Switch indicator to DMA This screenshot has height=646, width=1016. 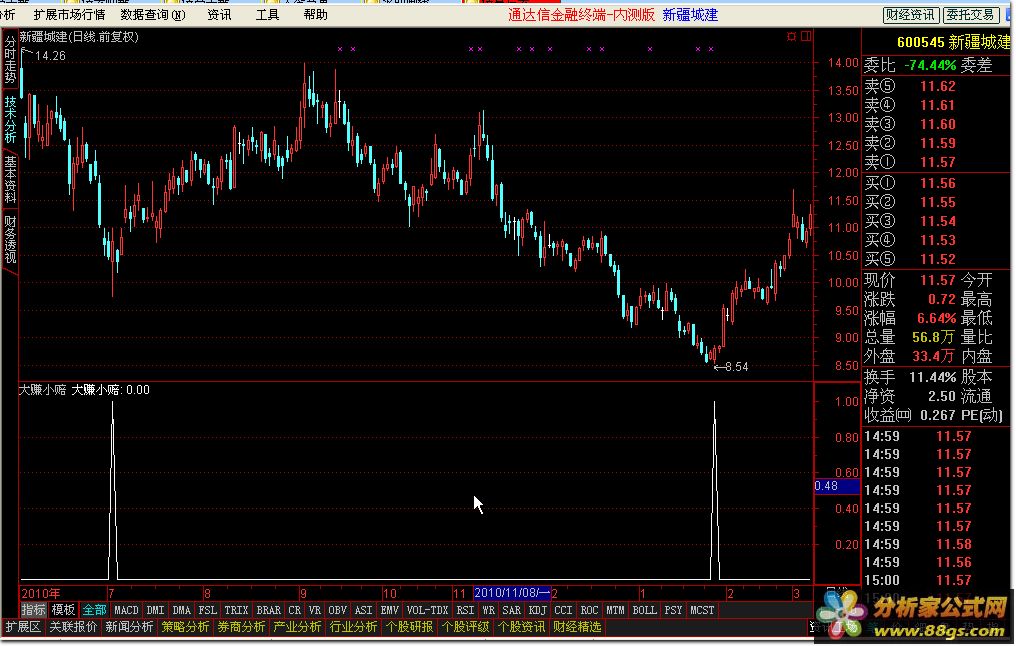coord(181,610)
